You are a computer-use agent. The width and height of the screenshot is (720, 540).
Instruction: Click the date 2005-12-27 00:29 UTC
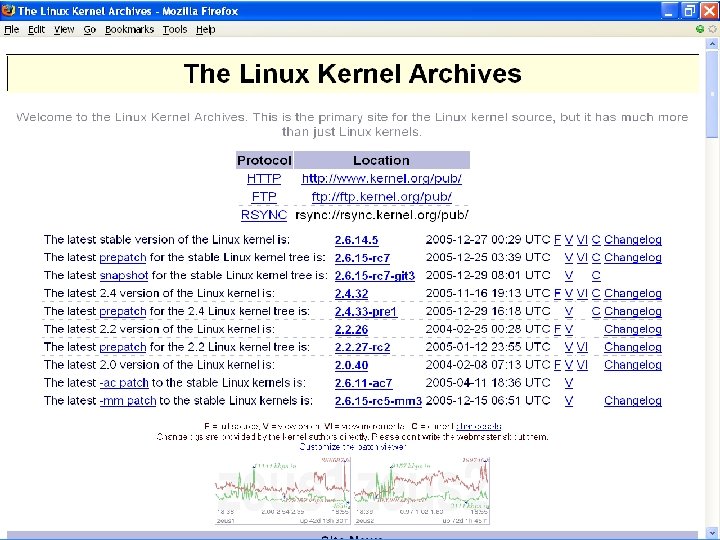488,240
